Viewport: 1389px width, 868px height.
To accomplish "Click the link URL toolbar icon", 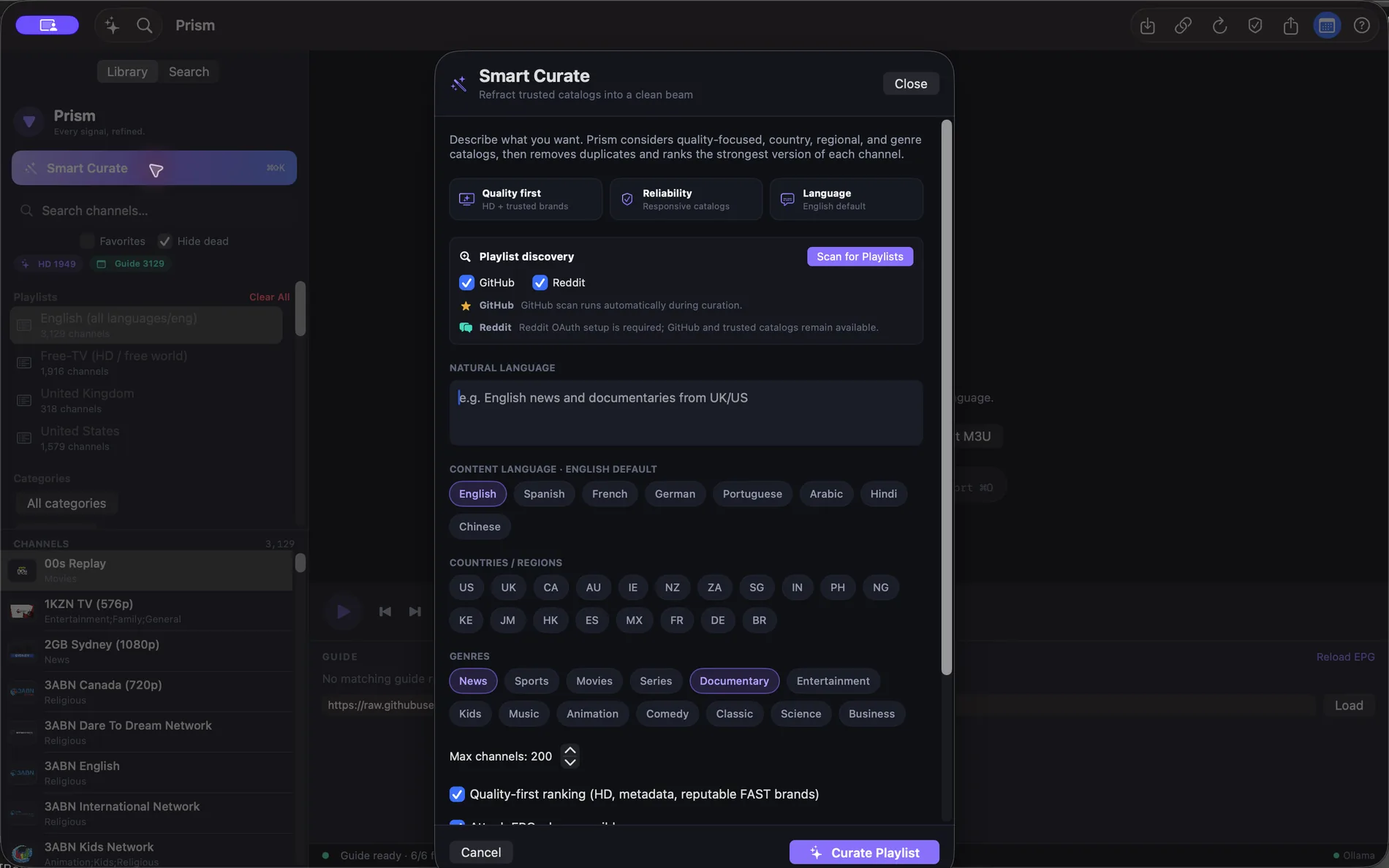I will coord(1183,26).
